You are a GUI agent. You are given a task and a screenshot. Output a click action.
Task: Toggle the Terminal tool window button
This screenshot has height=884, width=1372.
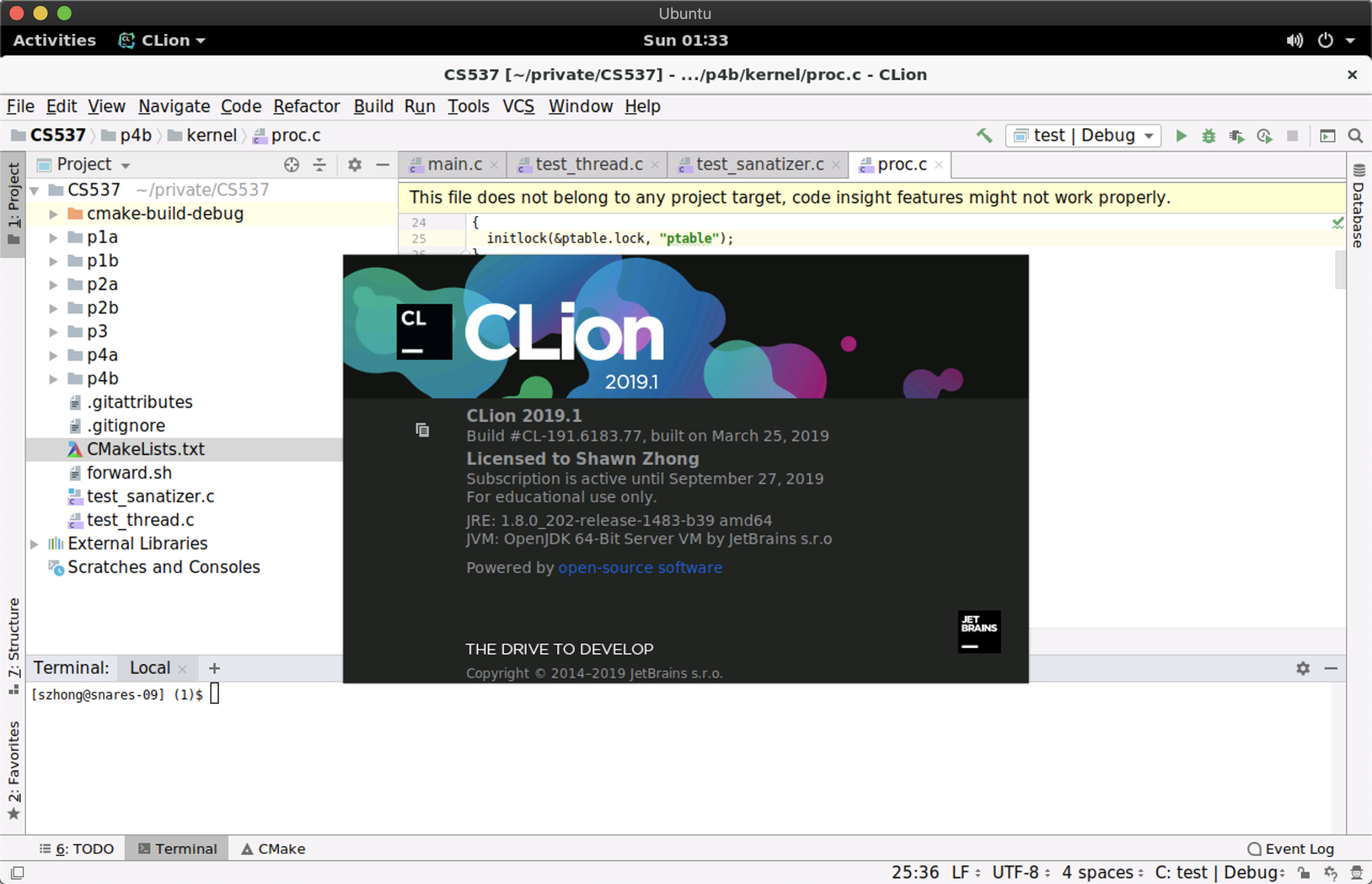pyautogui.click(x=177, y=848)
